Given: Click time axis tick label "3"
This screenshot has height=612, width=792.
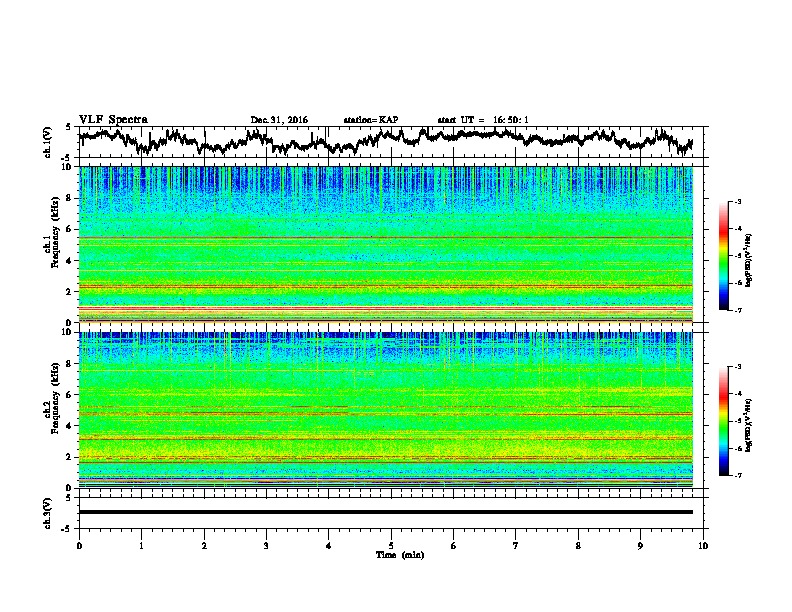Looking at the screenshot, I should [266, 546].
